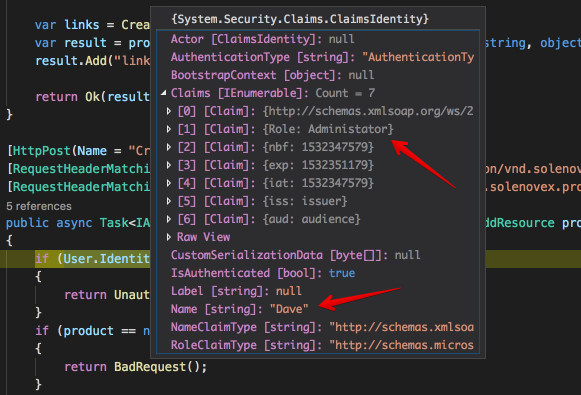Click the highlighted 'if (User.Identit' line
The width and height of the screenshot is (581, 395).
92,259
